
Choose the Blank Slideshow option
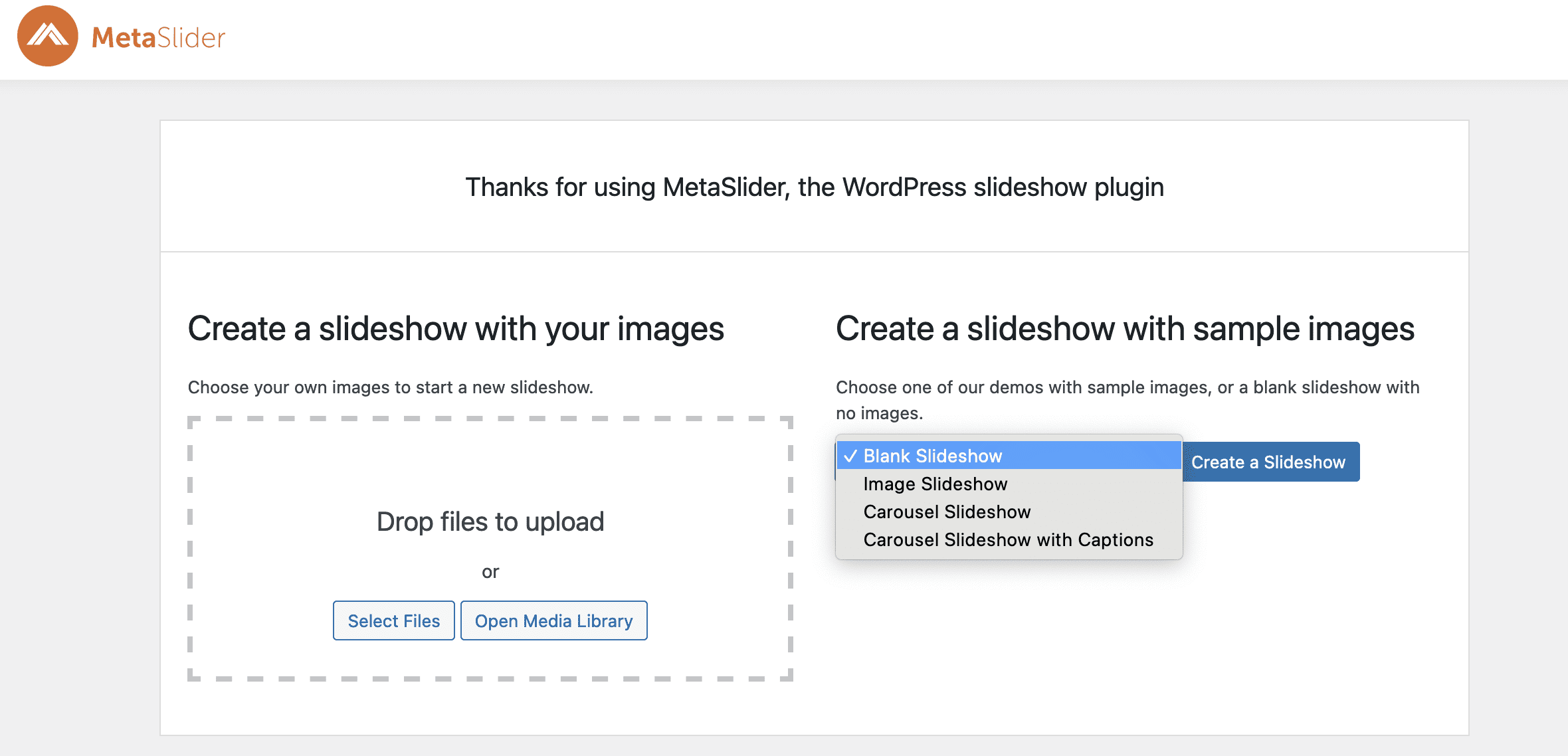click(x=933, y=456)
